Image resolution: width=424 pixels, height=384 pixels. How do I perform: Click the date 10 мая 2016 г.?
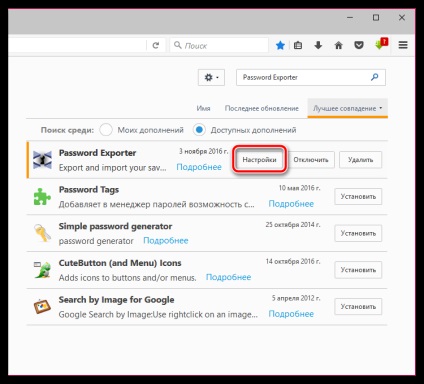tap(299, 188)
